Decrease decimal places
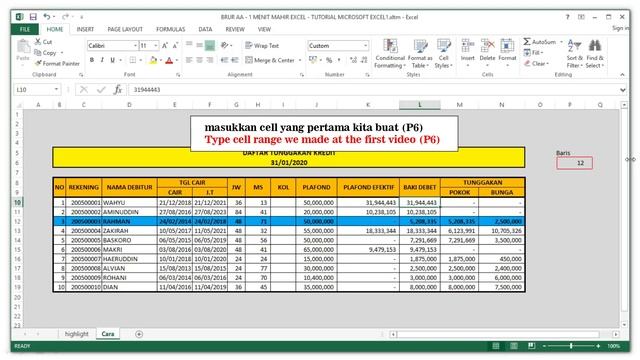 click(364, 60)
